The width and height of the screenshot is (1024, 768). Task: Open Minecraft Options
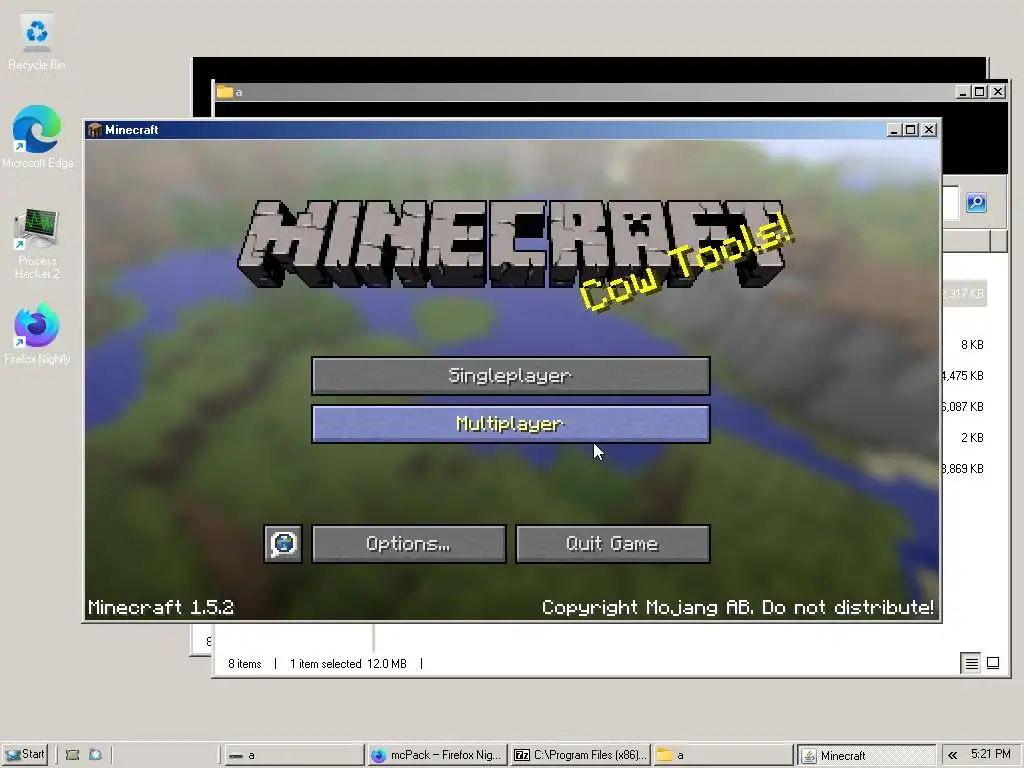(x=409, y=543)
